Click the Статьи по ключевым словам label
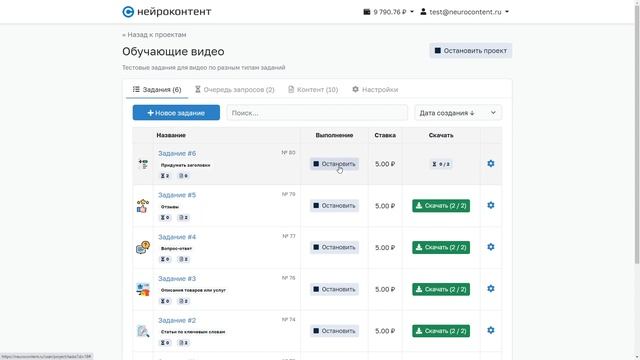The image size is (640, 360). [193, 332]
